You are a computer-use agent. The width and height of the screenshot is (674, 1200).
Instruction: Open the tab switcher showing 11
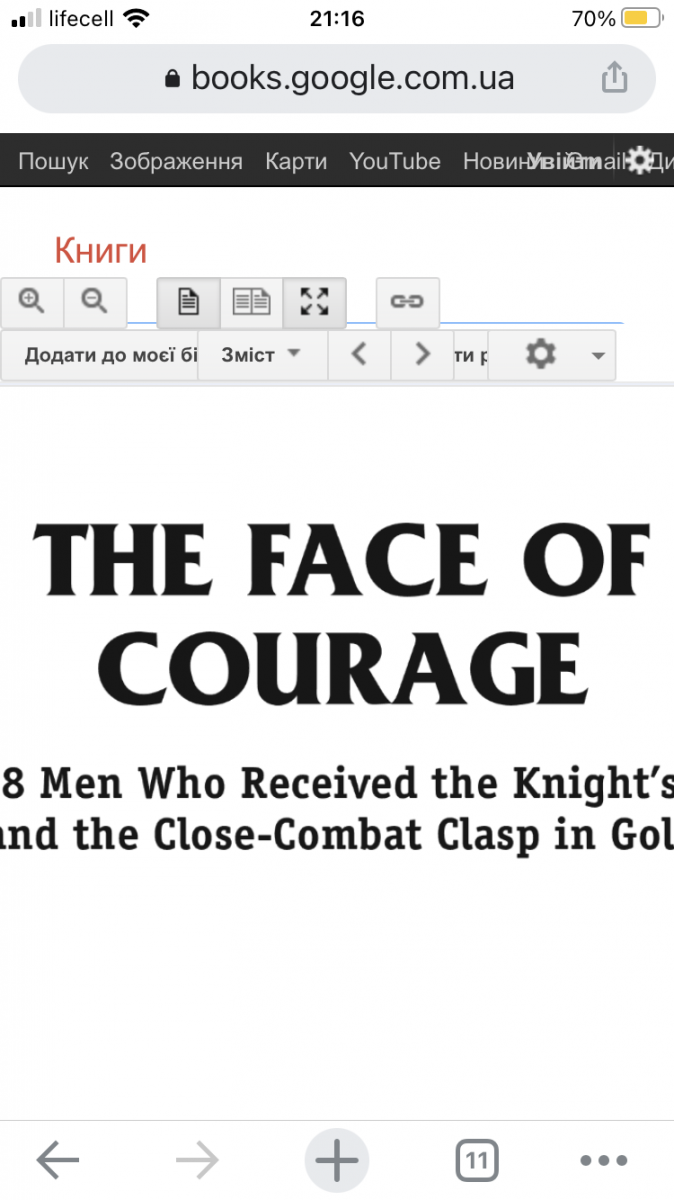tap(477, 1161)
